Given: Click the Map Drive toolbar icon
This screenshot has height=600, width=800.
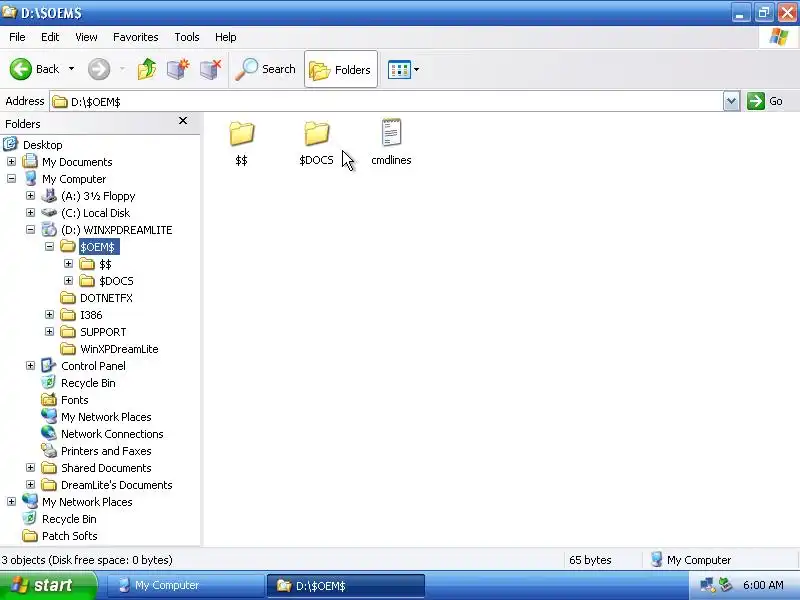Looking at the screenshot, I should coord(178,69).
